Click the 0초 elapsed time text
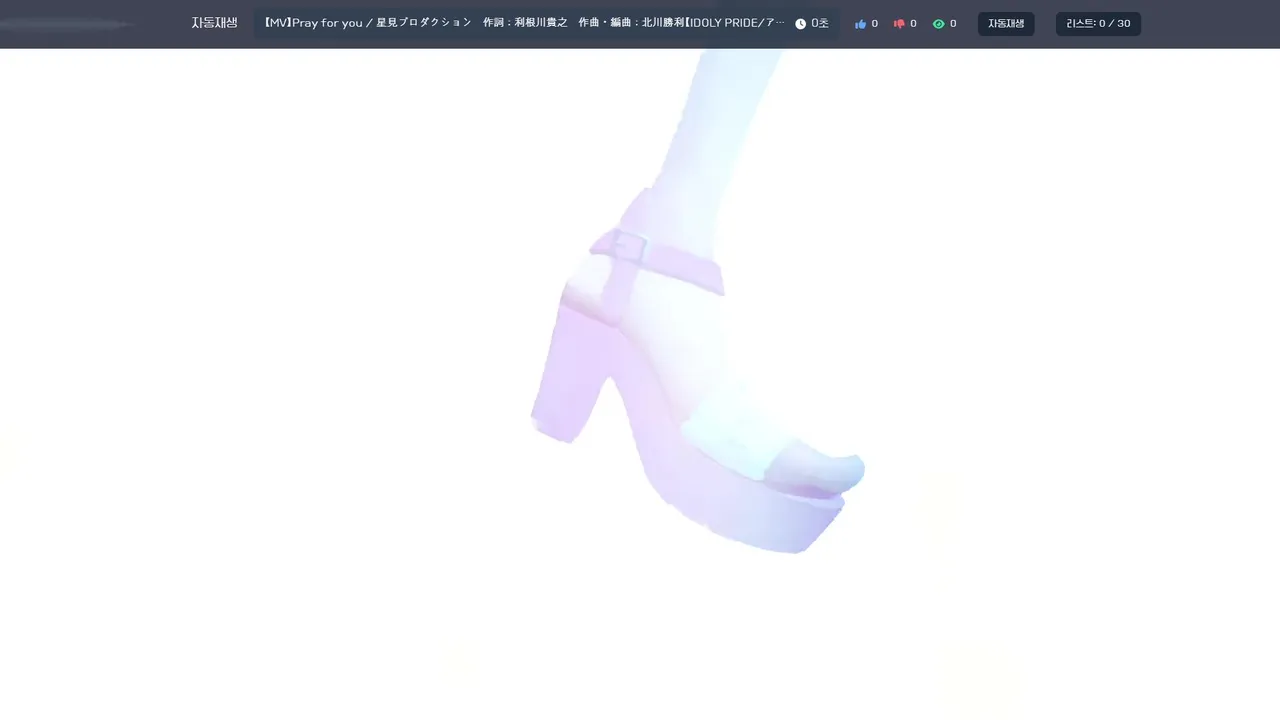The image size is (1280, 720). pyautogui.click(x=820, y=24)
